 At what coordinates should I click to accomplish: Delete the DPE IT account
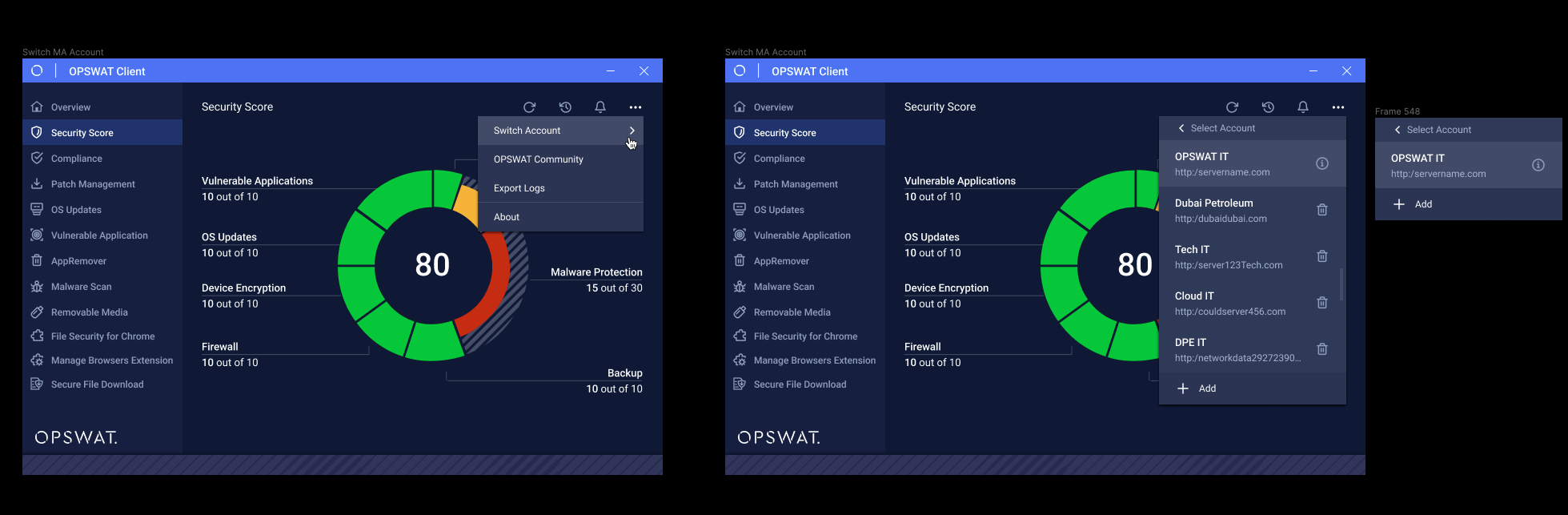pyautogui.click(x=1322, y=349)
